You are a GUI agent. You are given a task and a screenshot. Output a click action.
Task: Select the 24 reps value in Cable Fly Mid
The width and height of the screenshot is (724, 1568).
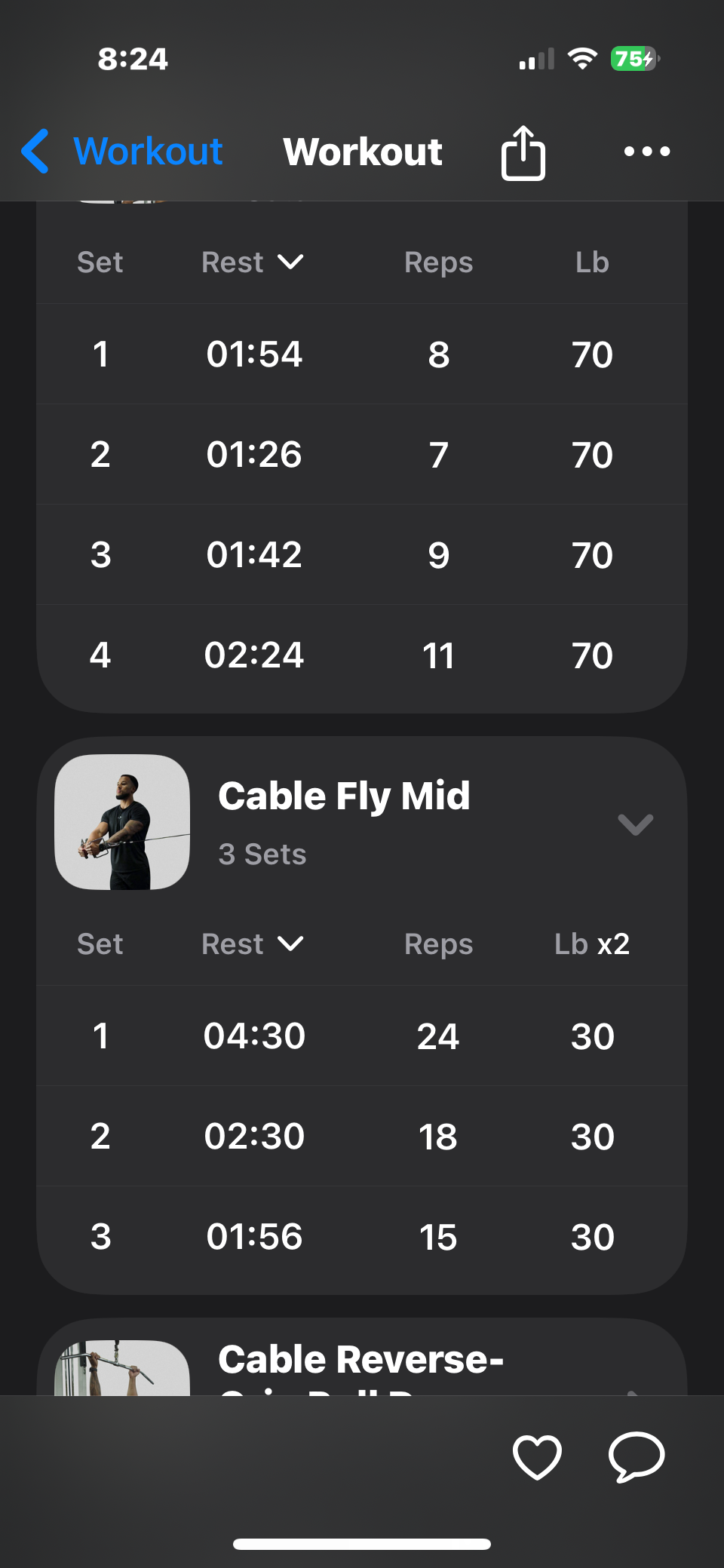[438, 1036]
